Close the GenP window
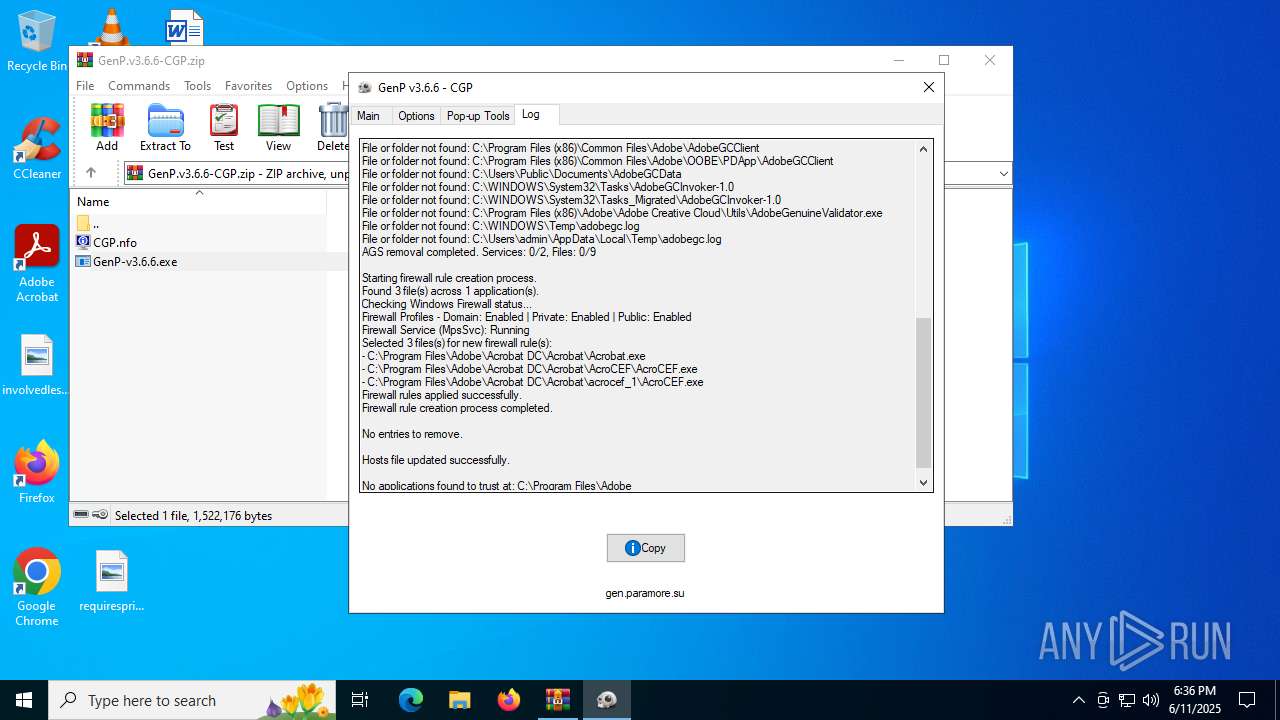This screenshot has width=1280, height=720. (929, 87)
